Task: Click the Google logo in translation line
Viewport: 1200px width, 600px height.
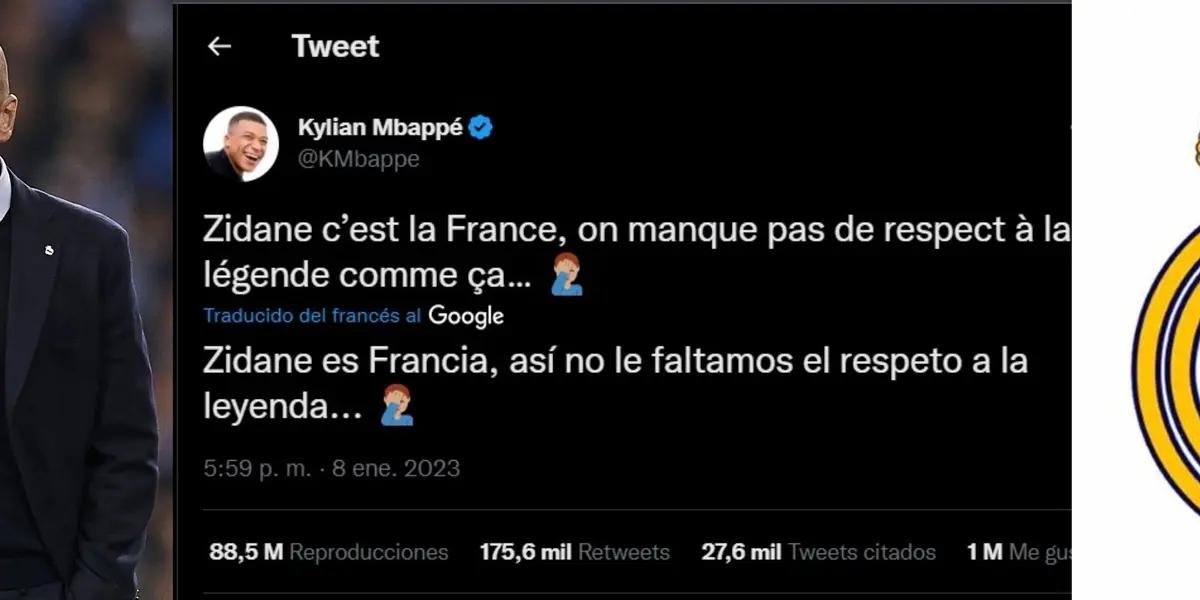Action: 466,316
